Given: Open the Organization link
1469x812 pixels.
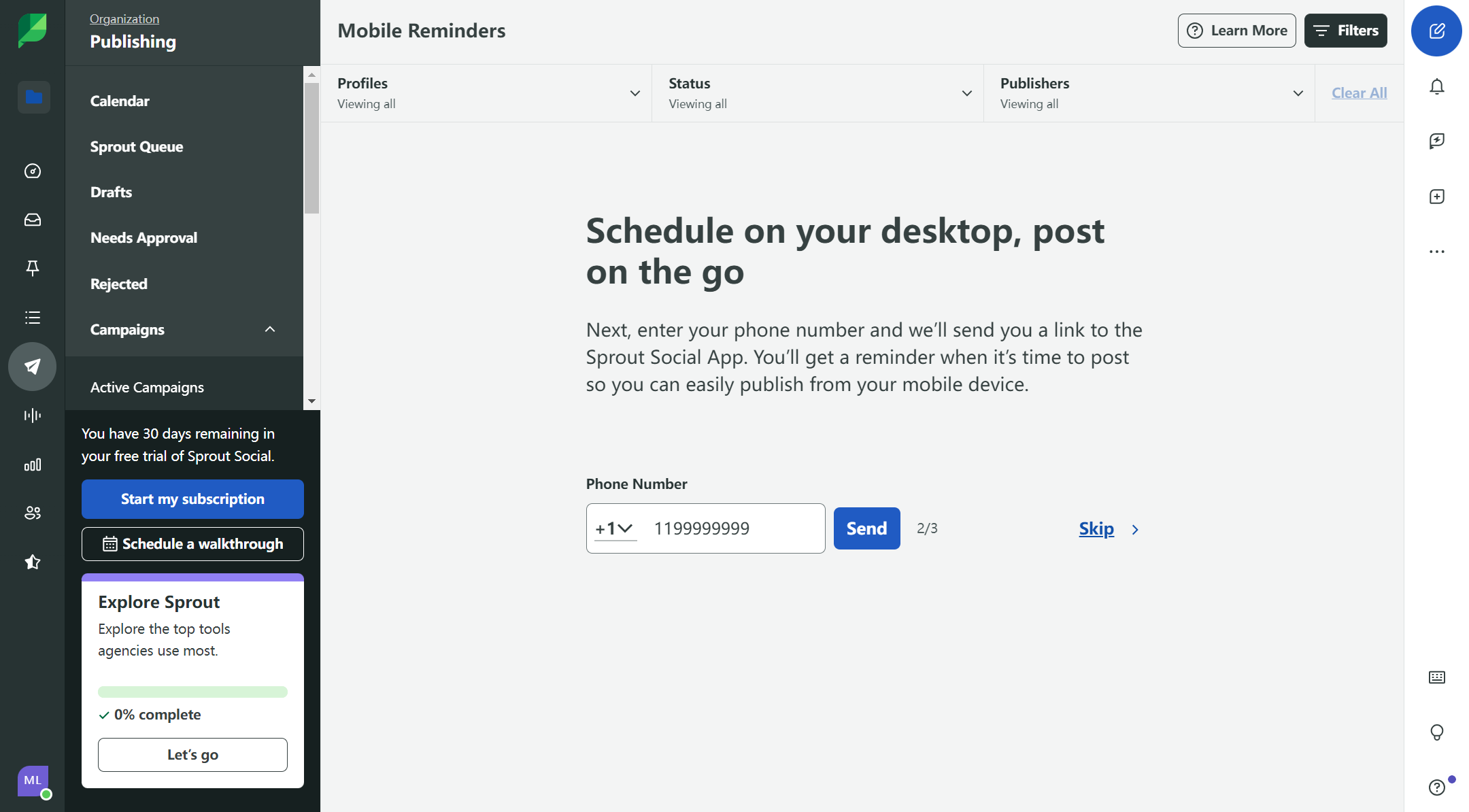Looking at the screenshot, I should tap(124, 19).
